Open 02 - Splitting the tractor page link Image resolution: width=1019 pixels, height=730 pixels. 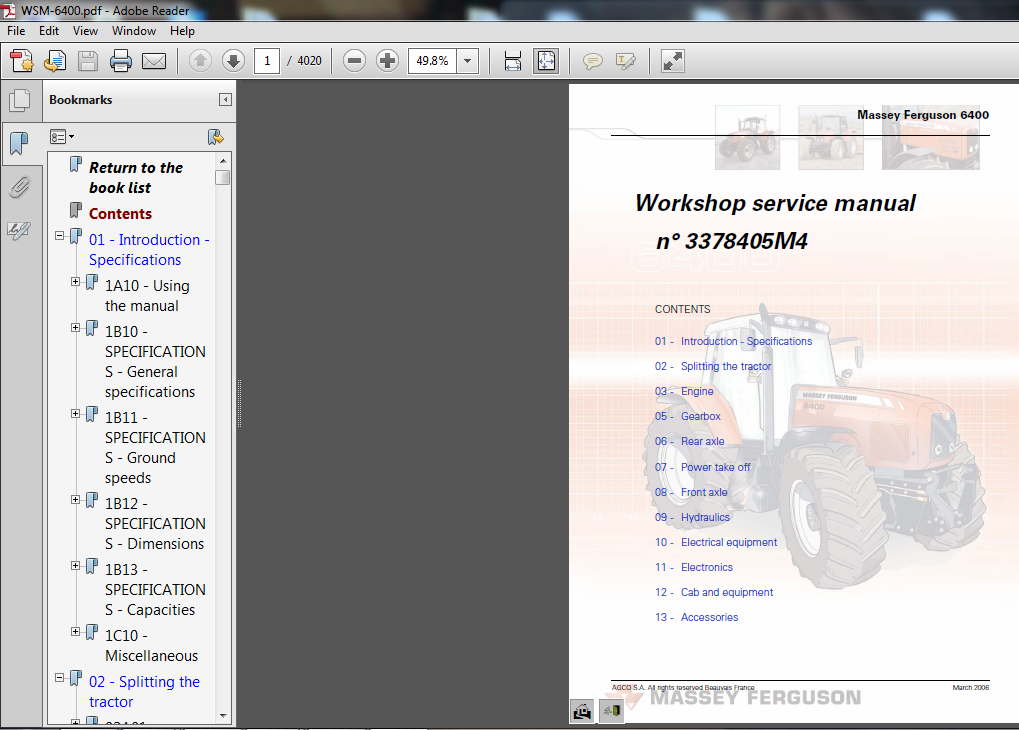pyautogui.click(x=713, y=367)
